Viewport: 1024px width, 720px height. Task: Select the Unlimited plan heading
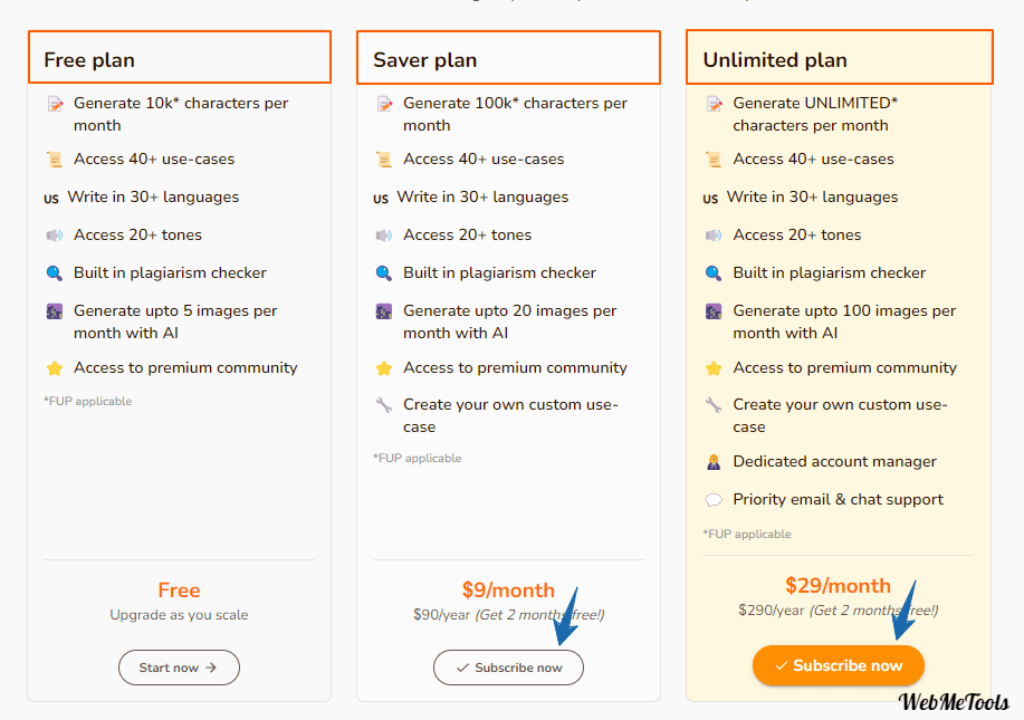point(775,60)
